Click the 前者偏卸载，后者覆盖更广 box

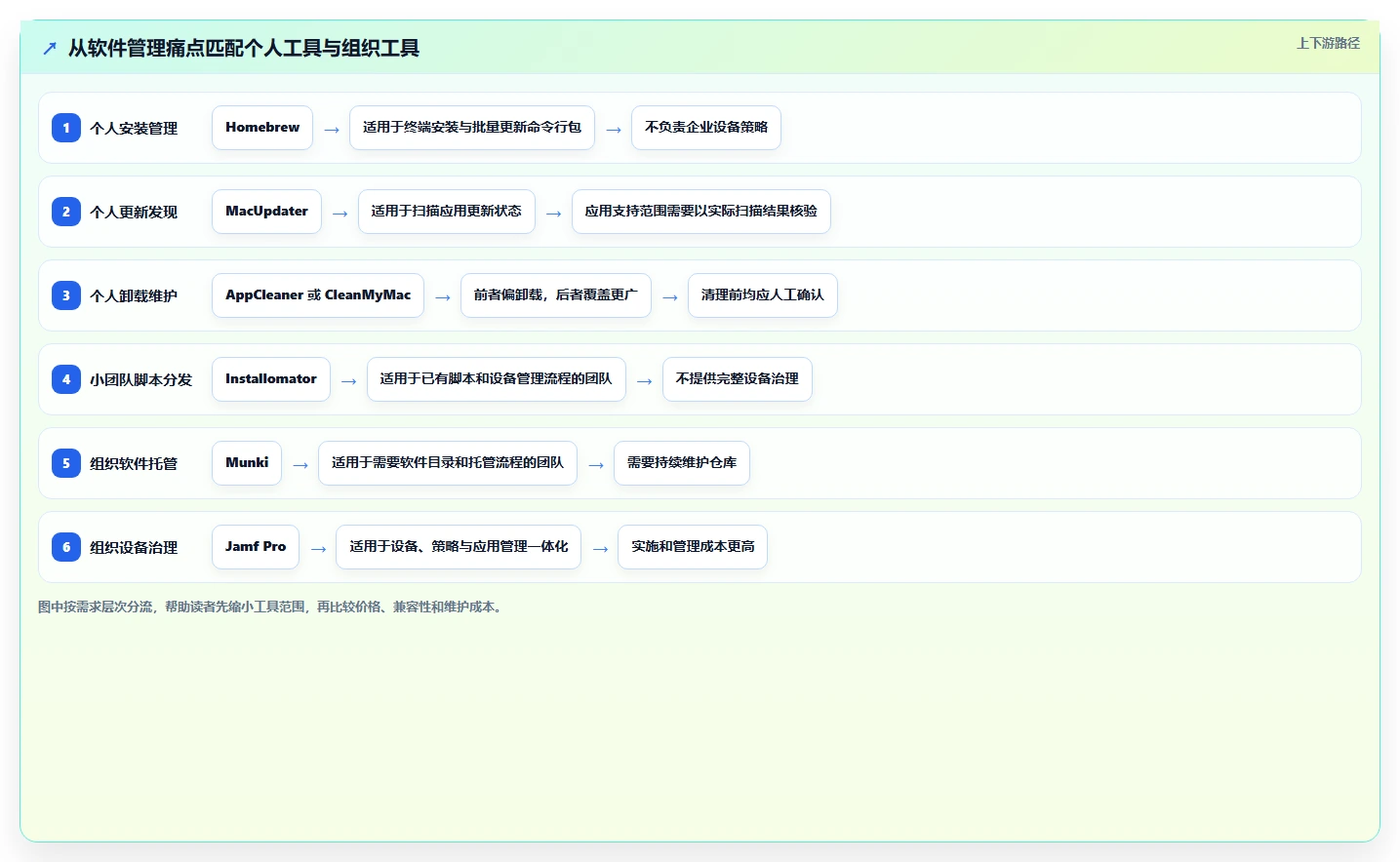tap(556, 295)
